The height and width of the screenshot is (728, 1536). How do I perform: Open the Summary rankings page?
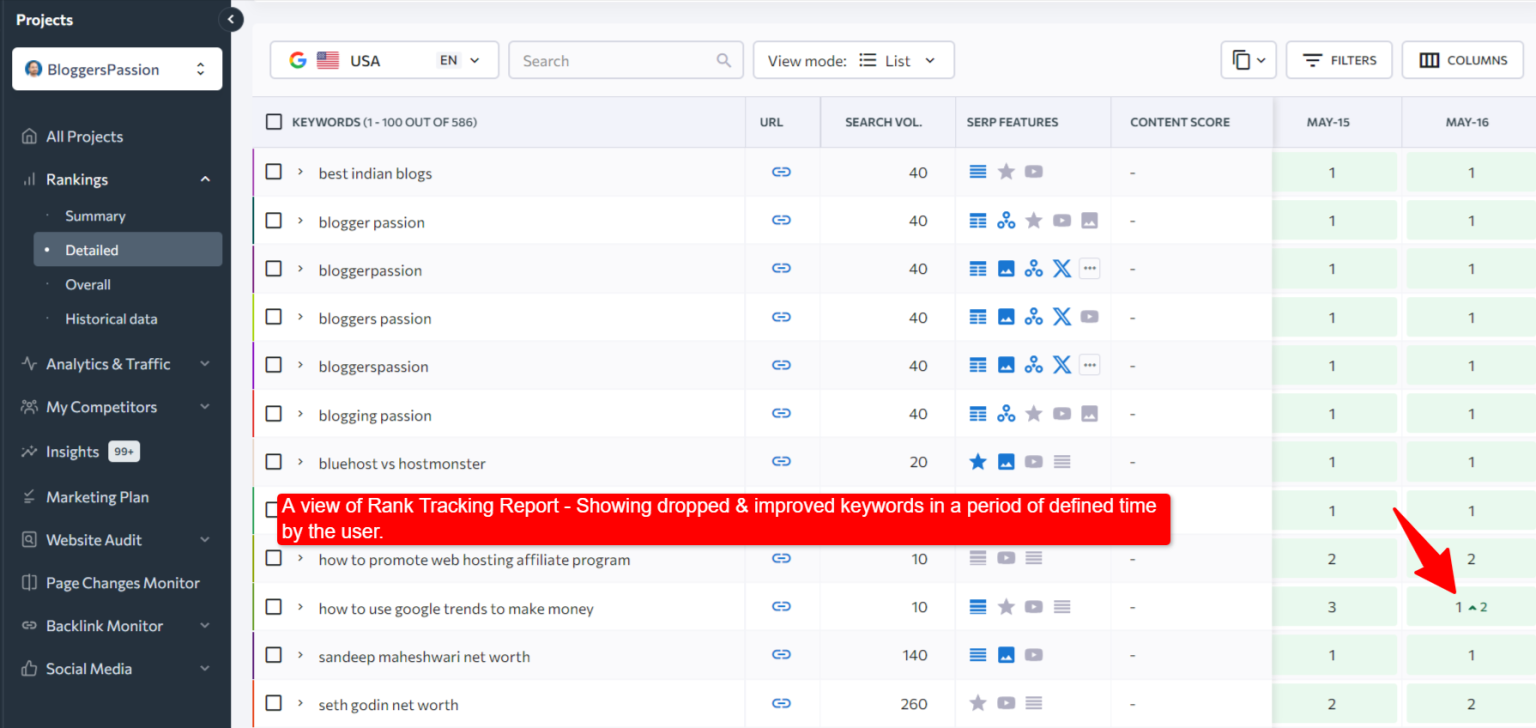point(95,216)
